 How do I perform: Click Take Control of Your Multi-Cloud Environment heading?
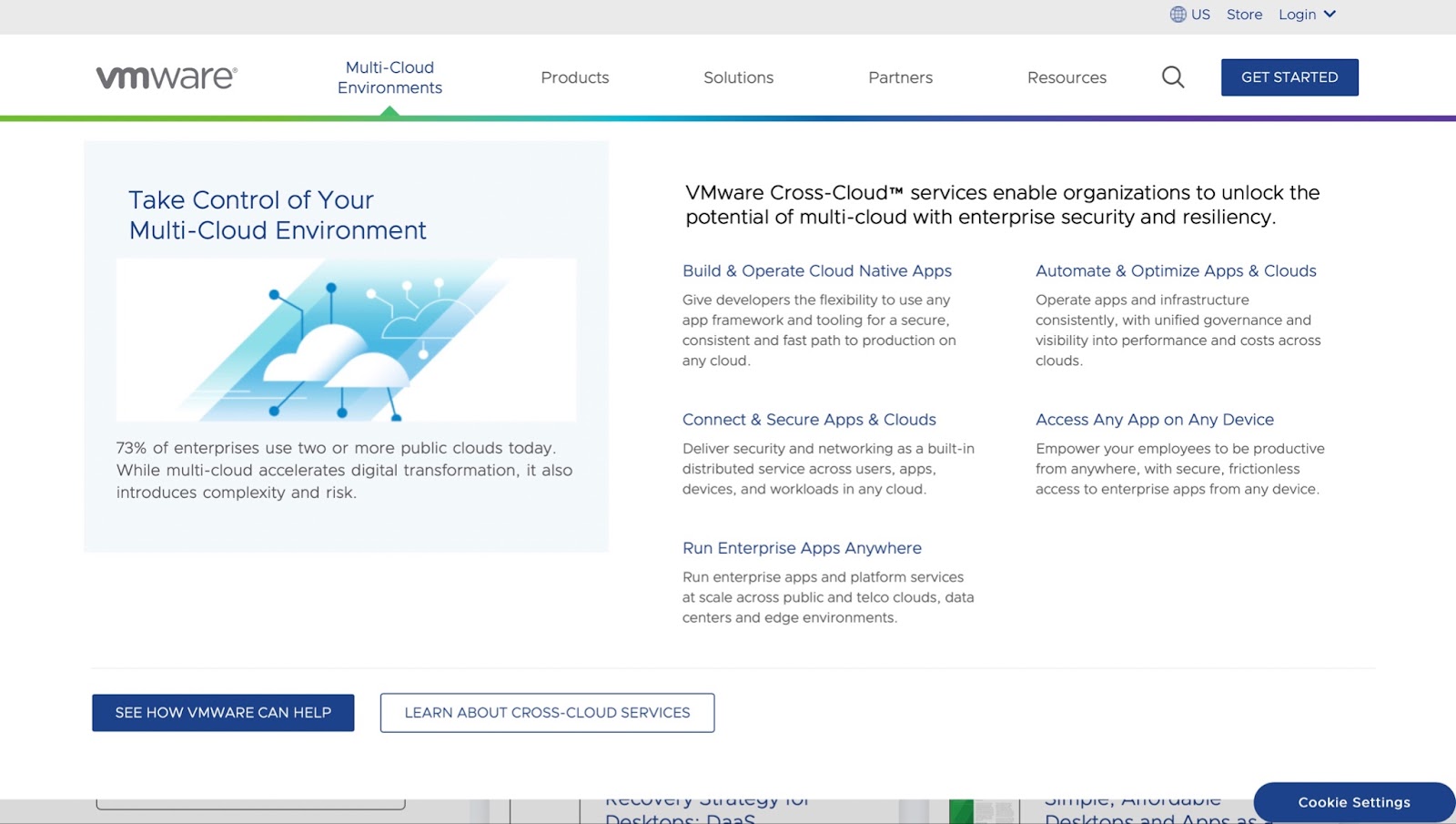[278, 215]
